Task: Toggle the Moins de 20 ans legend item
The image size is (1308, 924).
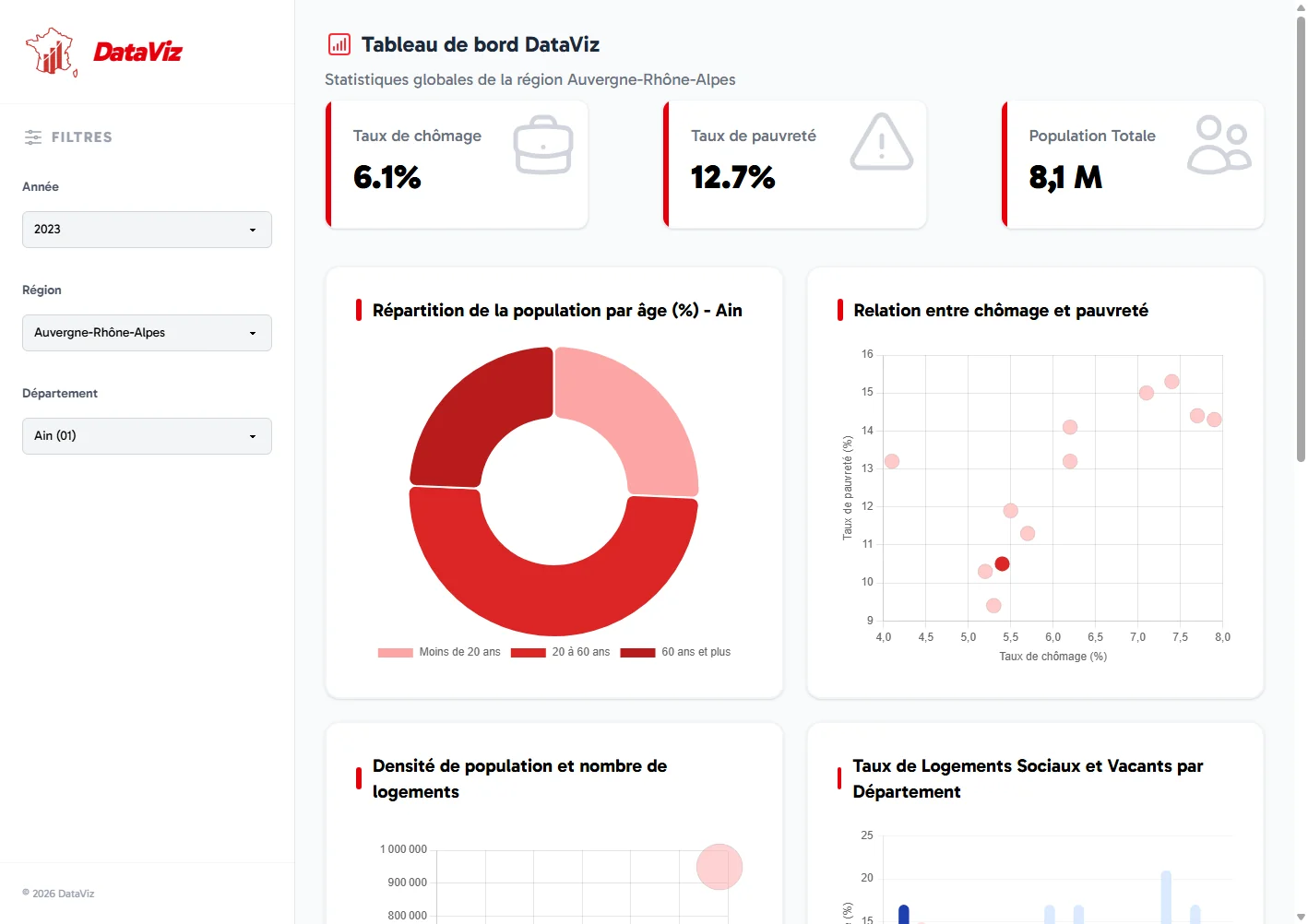Action: (x=439, y=652)
